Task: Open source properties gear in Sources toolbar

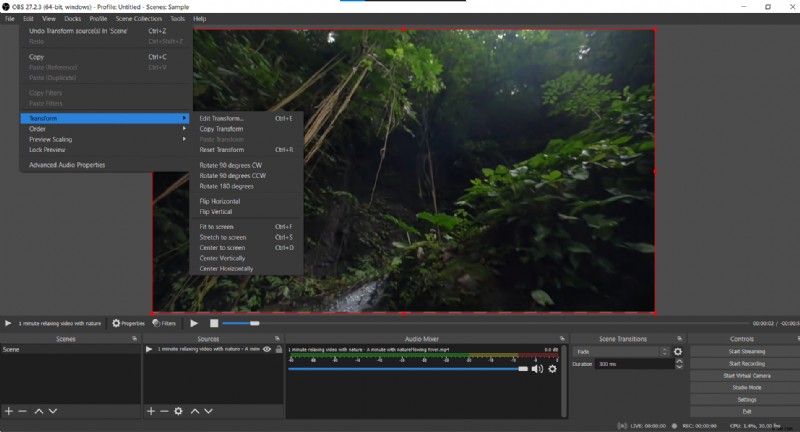Action: coord(178,411)
